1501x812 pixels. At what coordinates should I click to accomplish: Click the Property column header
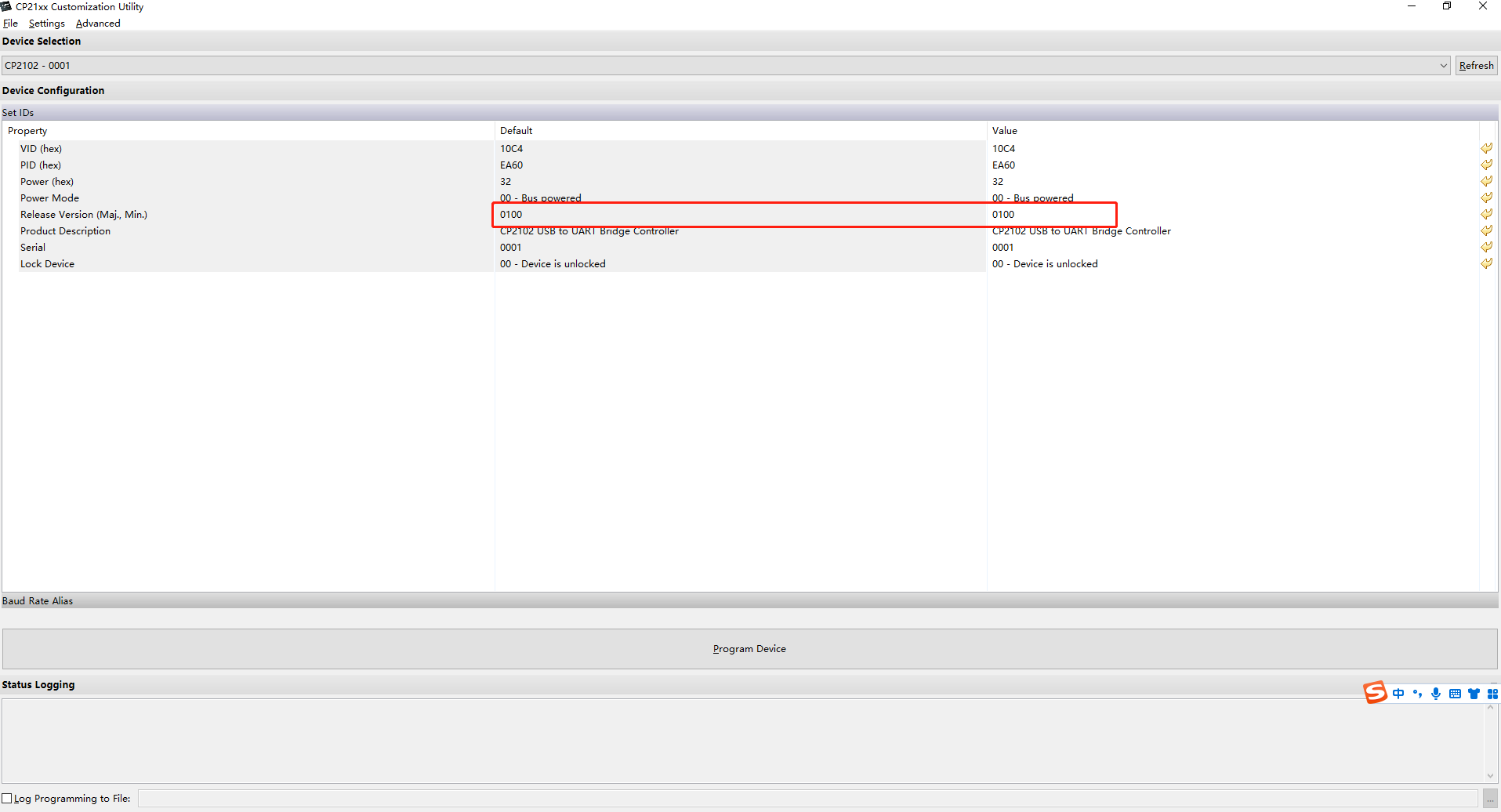pos(248,131)
